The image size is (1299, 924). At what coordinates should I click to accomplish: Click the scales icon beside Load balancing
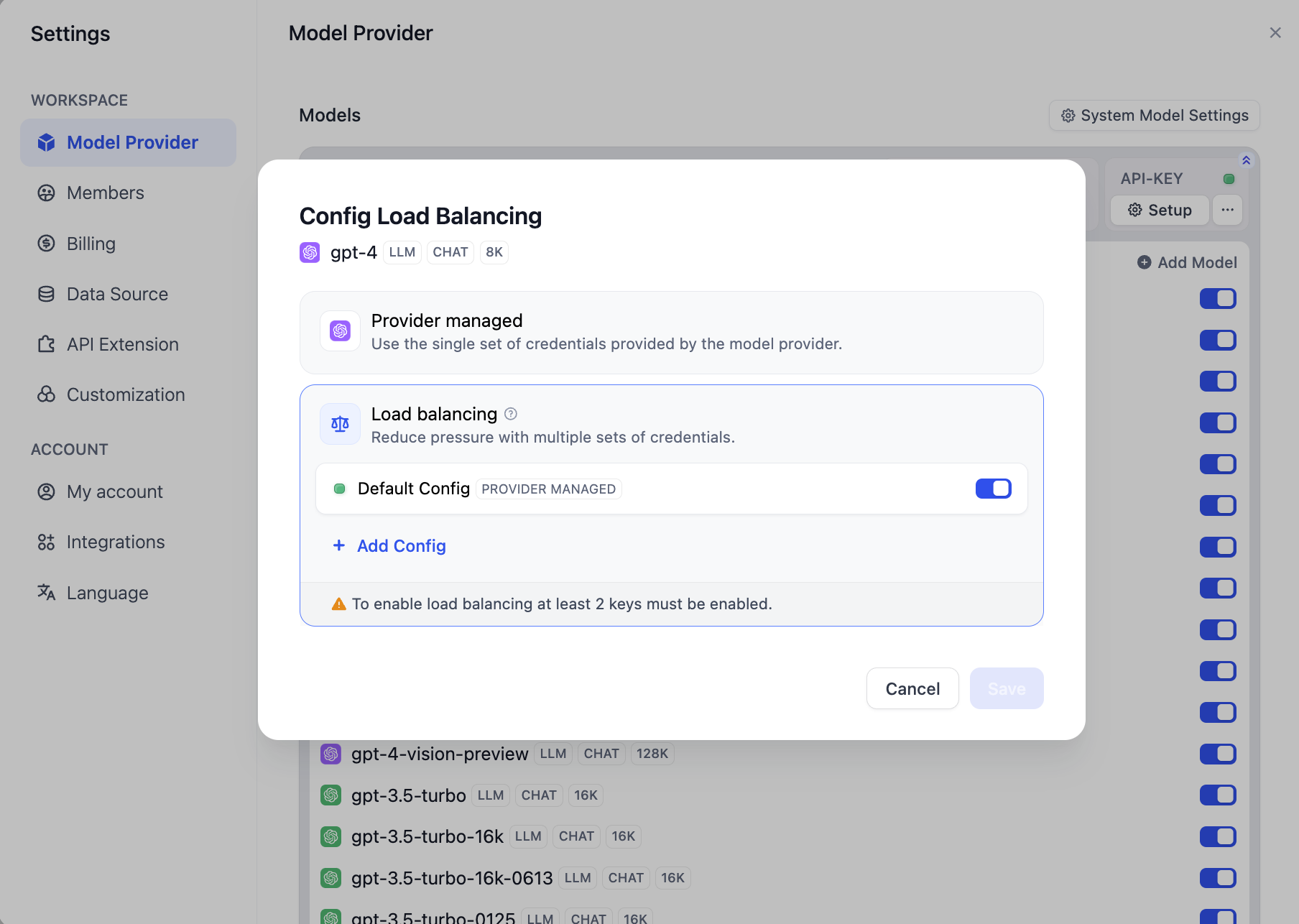point(340,424)
